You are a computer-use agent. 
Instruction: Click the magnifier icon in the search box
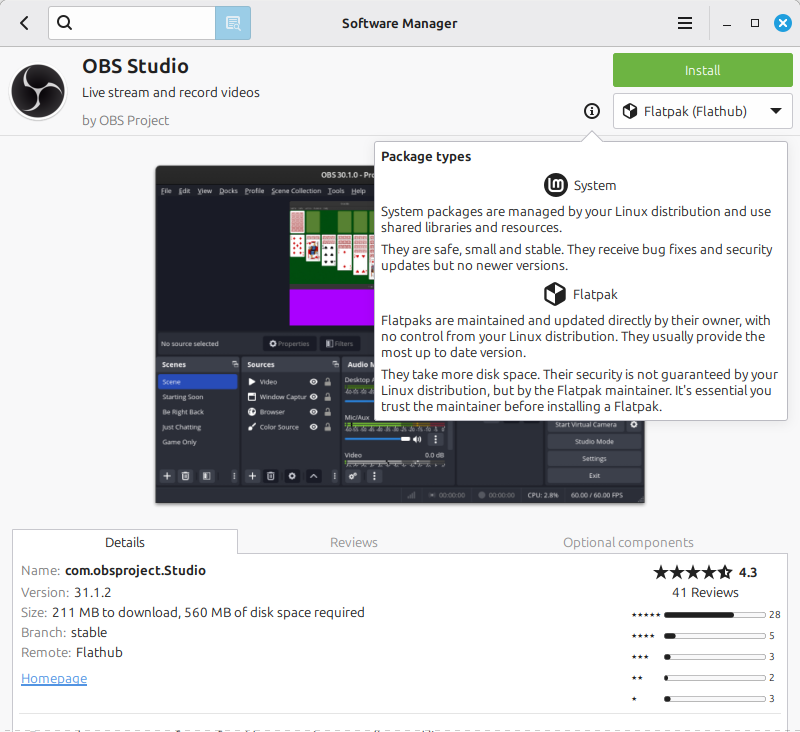click(65, 23)
